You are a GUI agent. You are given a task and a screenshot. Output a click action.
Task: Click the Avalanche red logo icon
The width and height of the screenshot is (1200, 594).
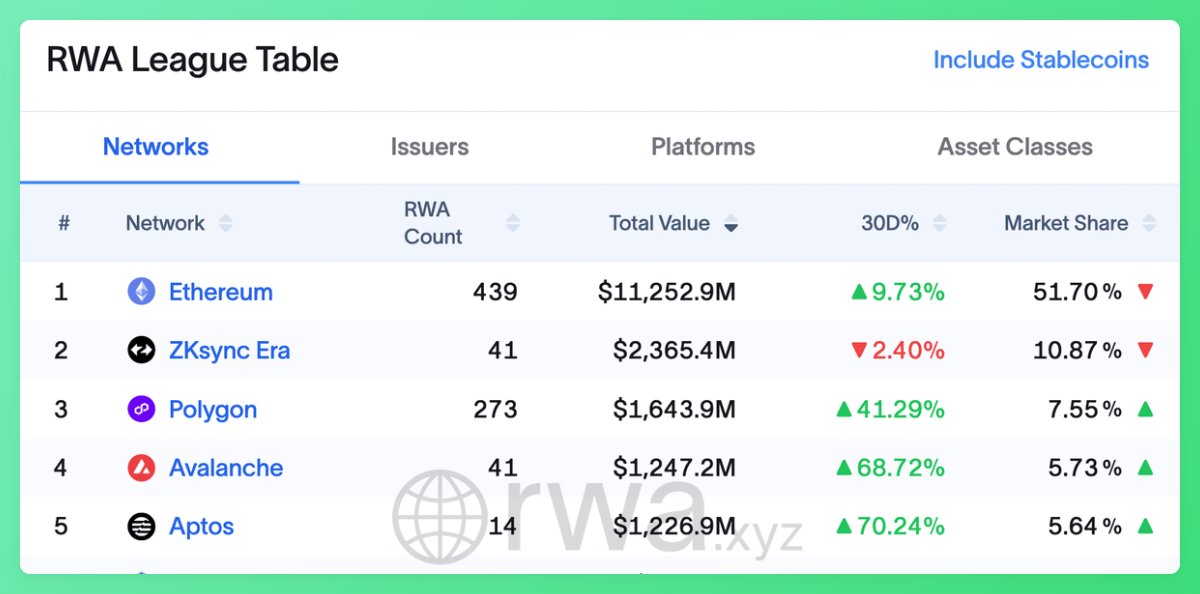pyautogui.click(x=141, y=467)
